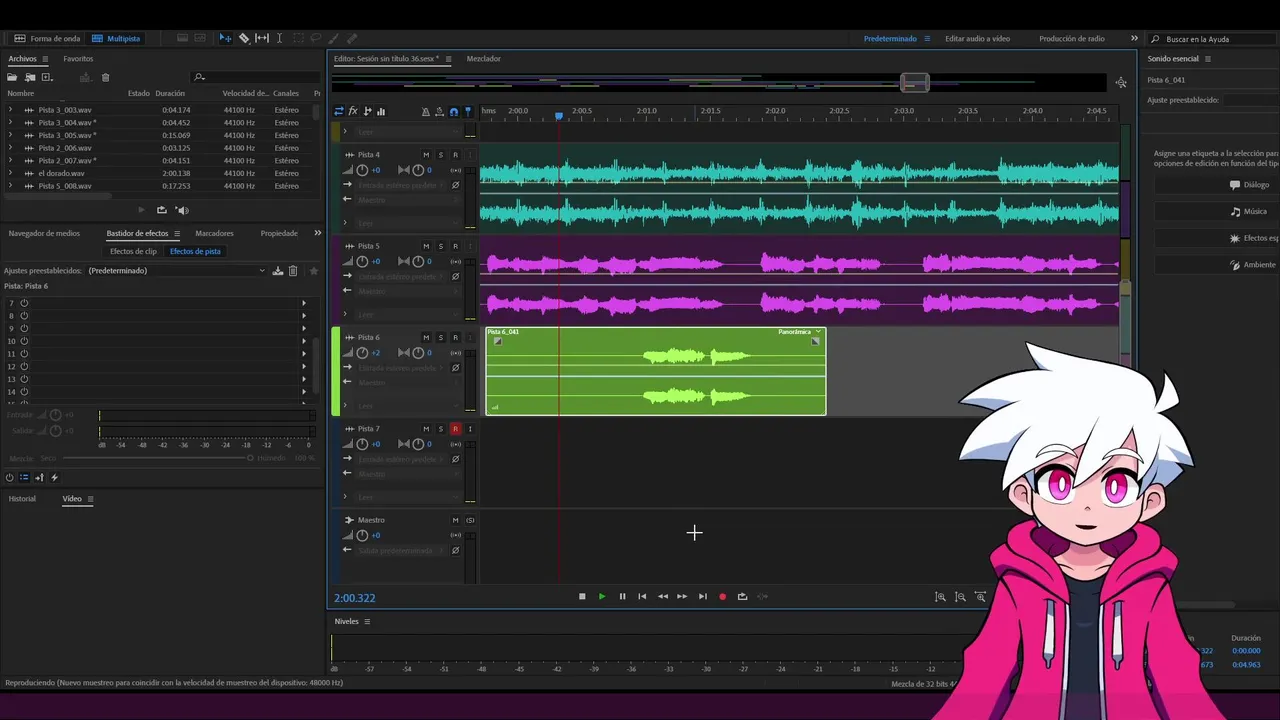Open effect menu arrow for slot 12
This screenshot has width=1280, height=720.
pos(304,366)
